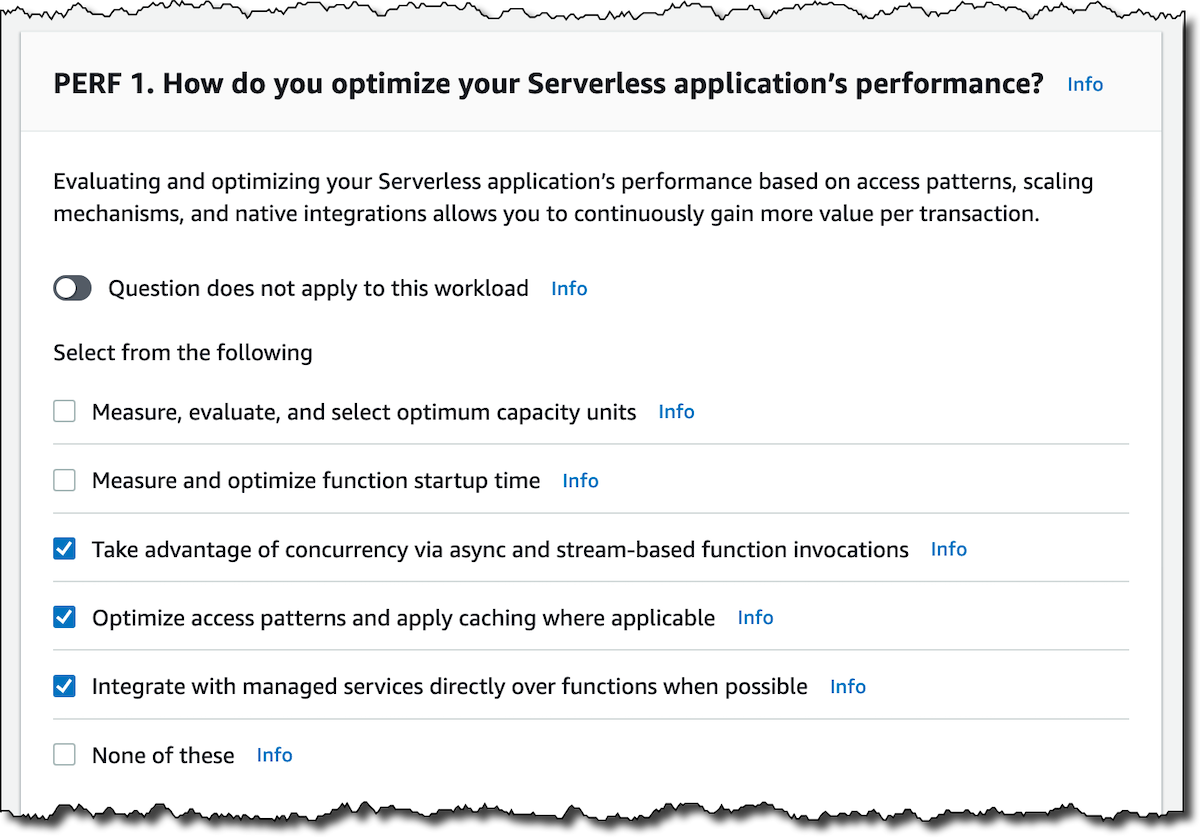Open Info for caching where applicable option

(755, 618)
